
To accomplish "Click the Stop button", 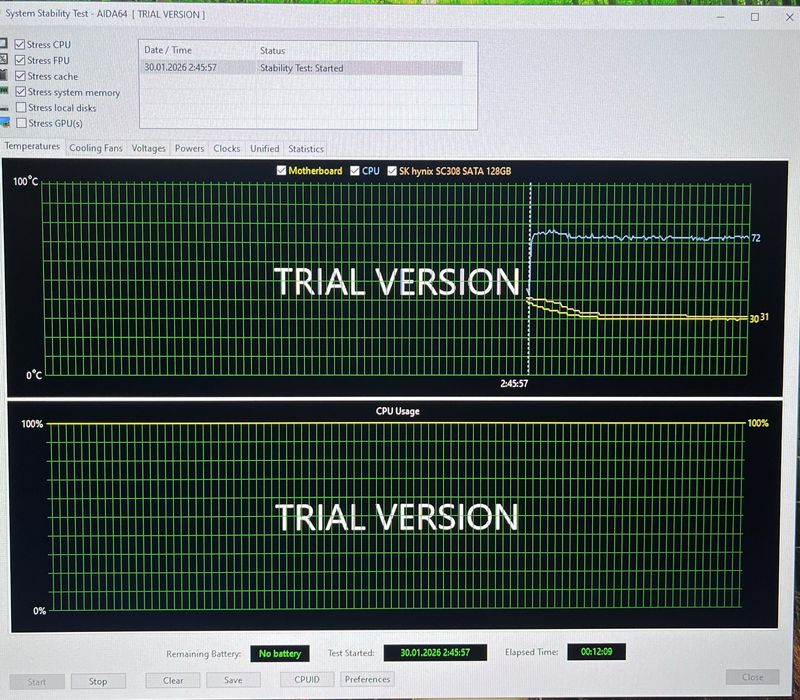I will click(98, 681).
